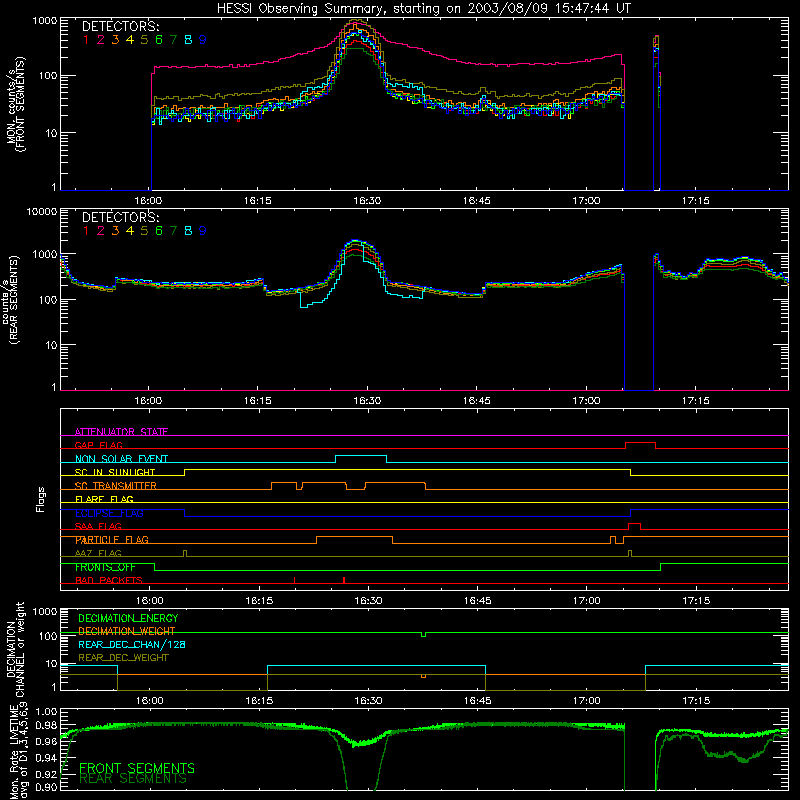Click the REAR_DEC_CHAN/128 legend label
This screenshot has height=800, width=800.
[x=132, y=645]
